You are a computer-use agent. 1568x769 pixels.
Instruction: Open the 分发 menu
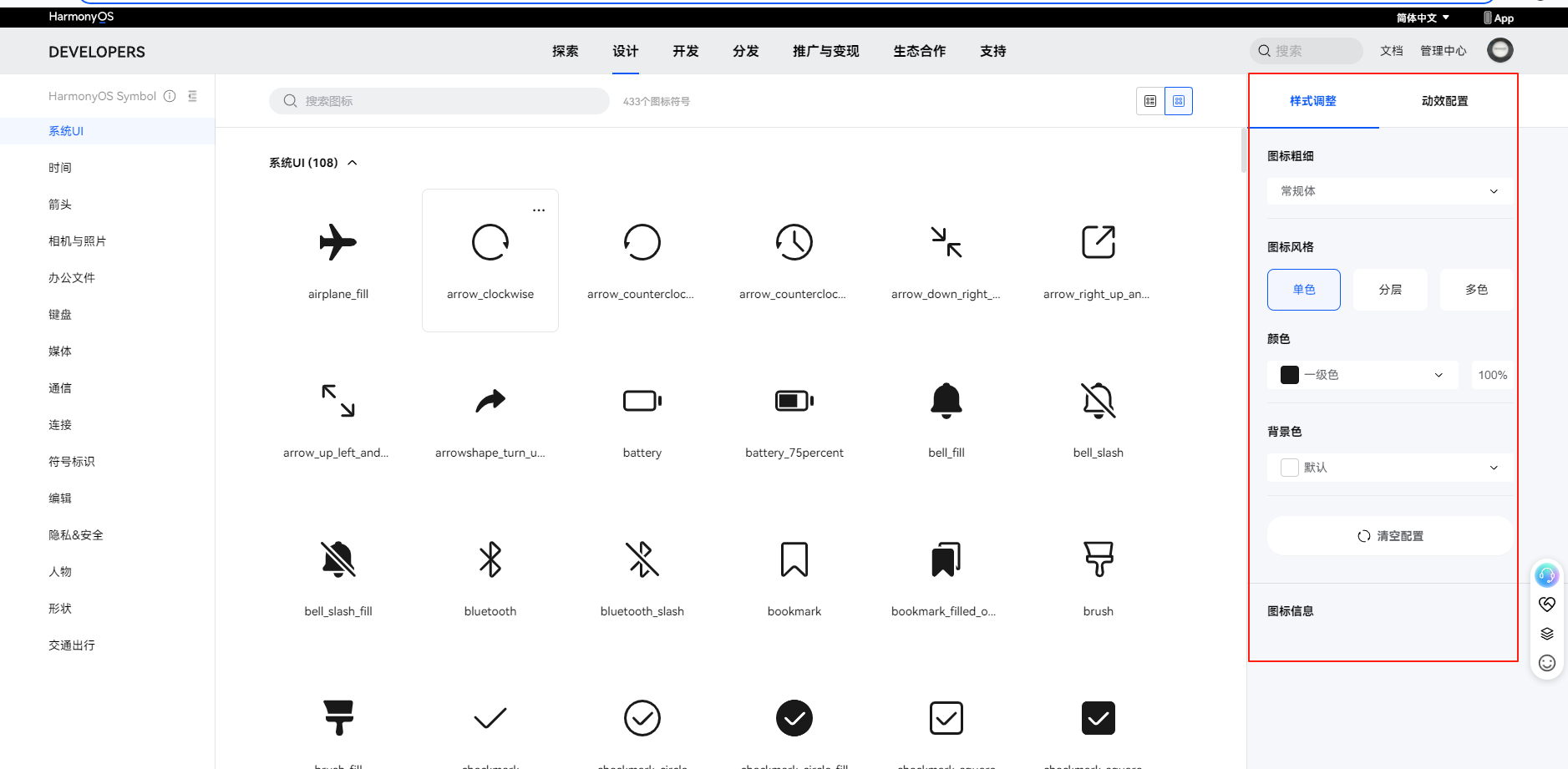coord(746,51)
